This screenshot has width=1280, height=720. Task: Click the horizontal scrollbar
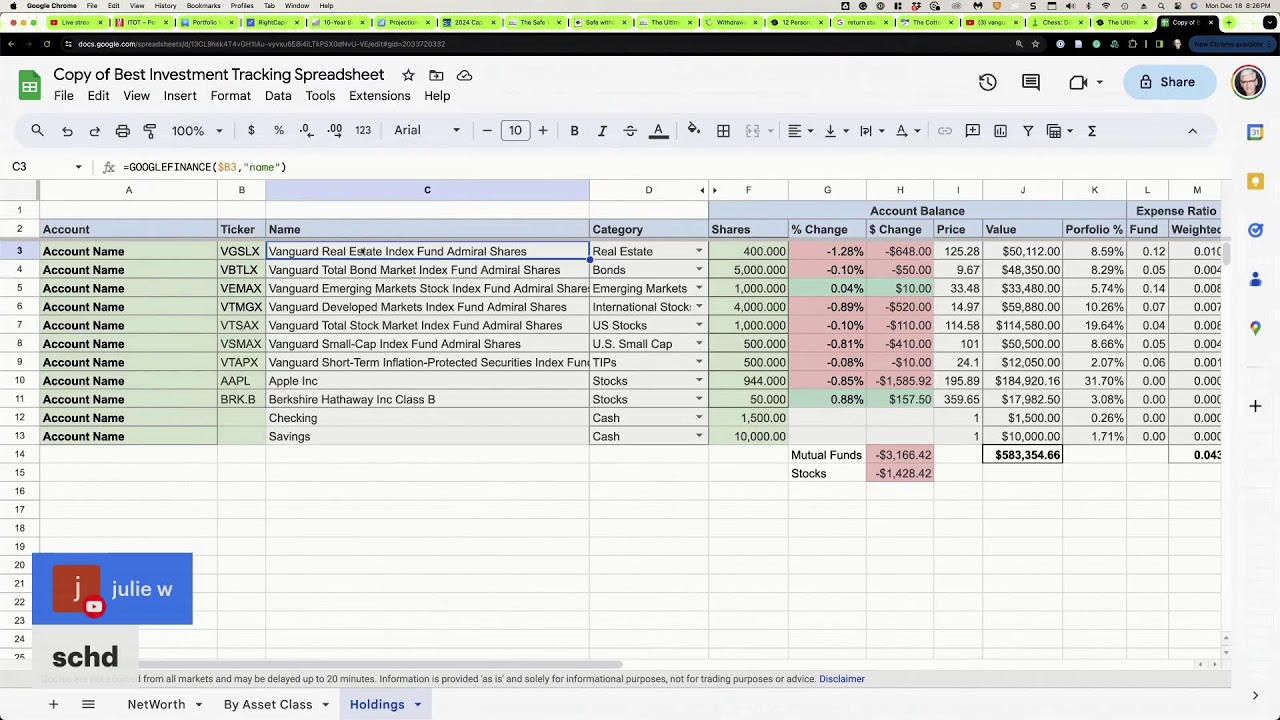380,664
